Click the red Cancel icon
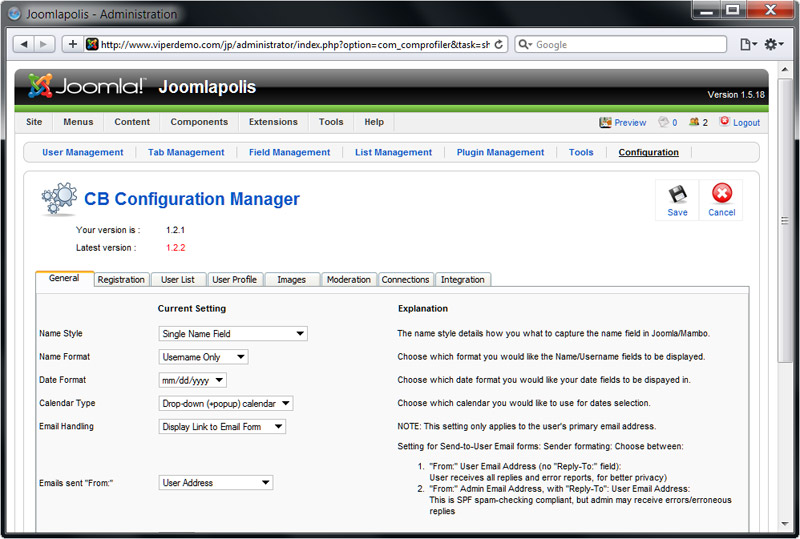The width and height of the screenshot is (800, 539). [721, 193]
